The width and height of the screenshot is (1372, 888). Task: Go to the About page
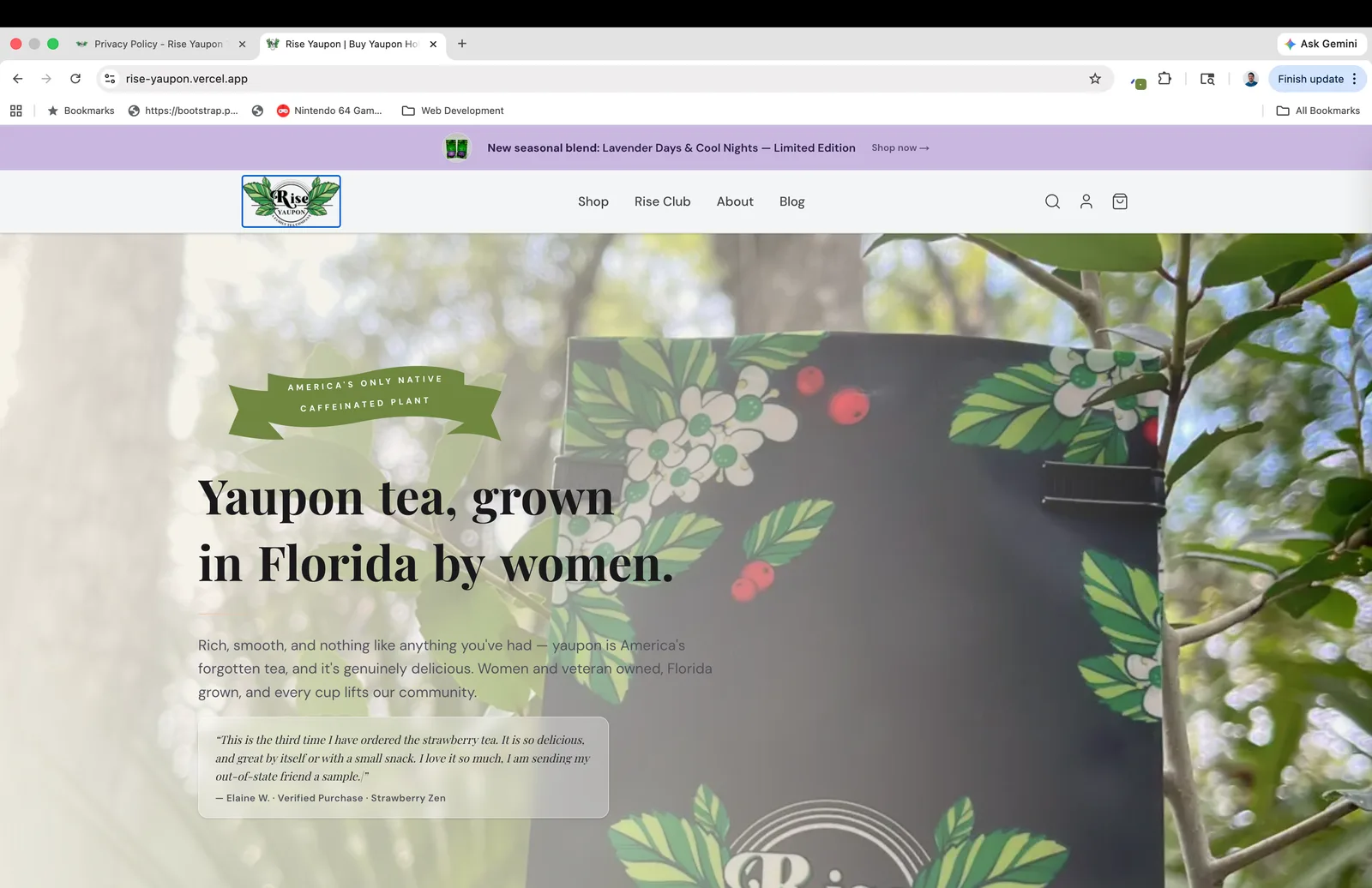click(x=735, y=201)
